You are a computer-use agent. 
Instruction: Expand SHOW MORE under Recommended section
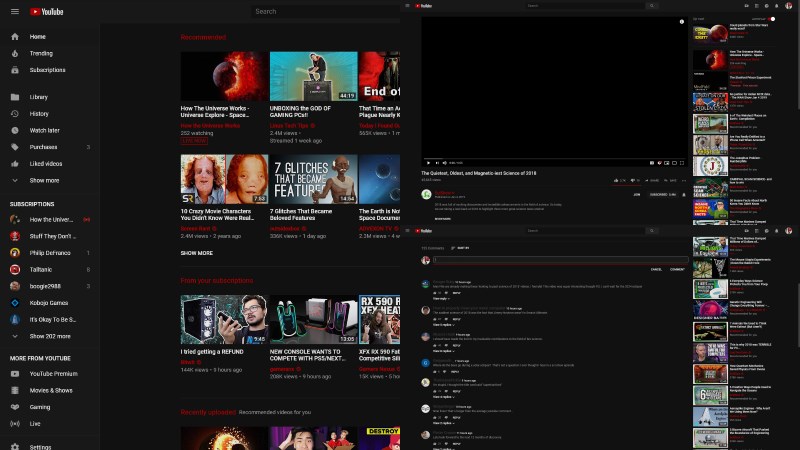point(196,253)
